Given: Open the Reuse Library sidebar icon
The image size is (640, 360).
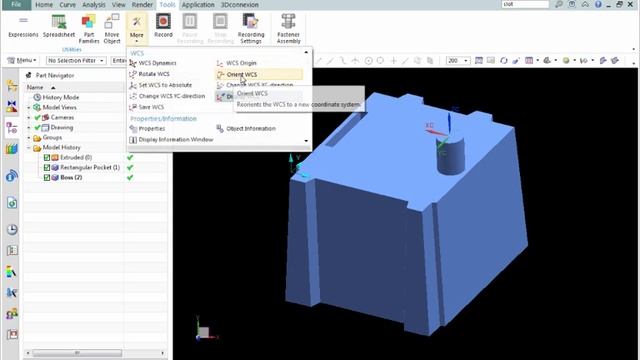Looking at the screenshot, I should click(x=11, y=149).
